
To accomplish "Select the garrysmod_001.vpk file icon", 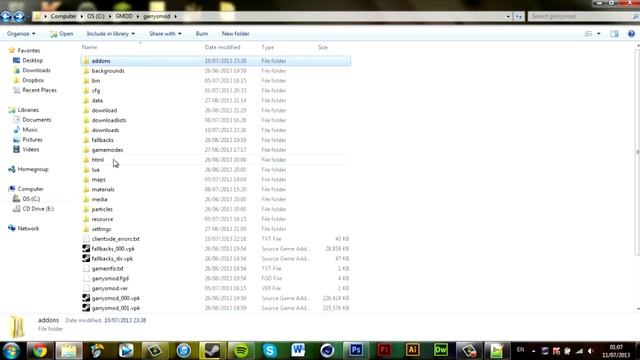I will point(86,308).
